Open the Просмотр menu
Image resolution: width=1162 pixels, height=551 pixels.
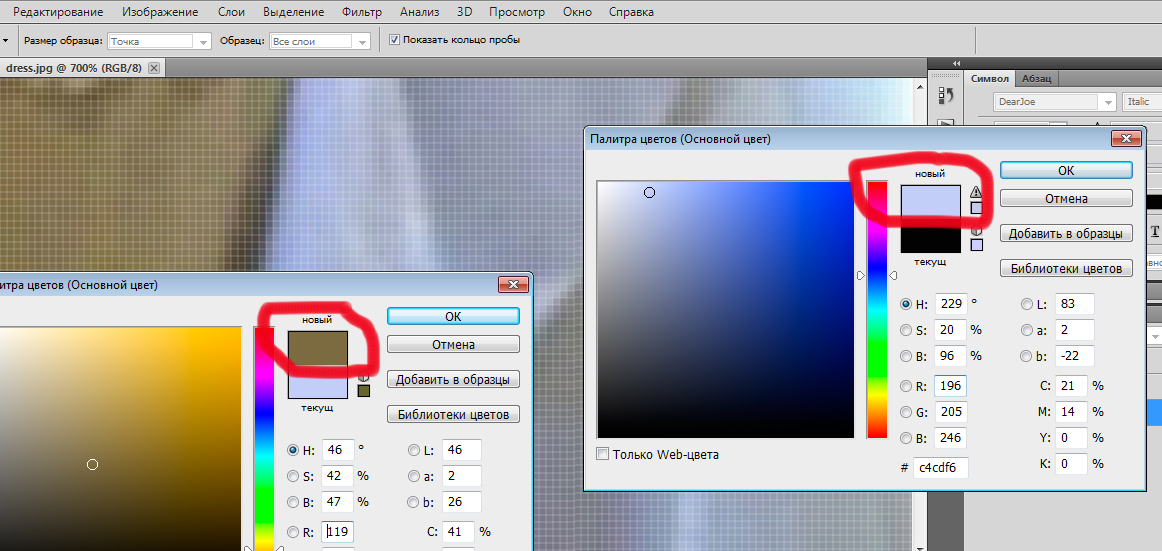[x=517, y=12]
